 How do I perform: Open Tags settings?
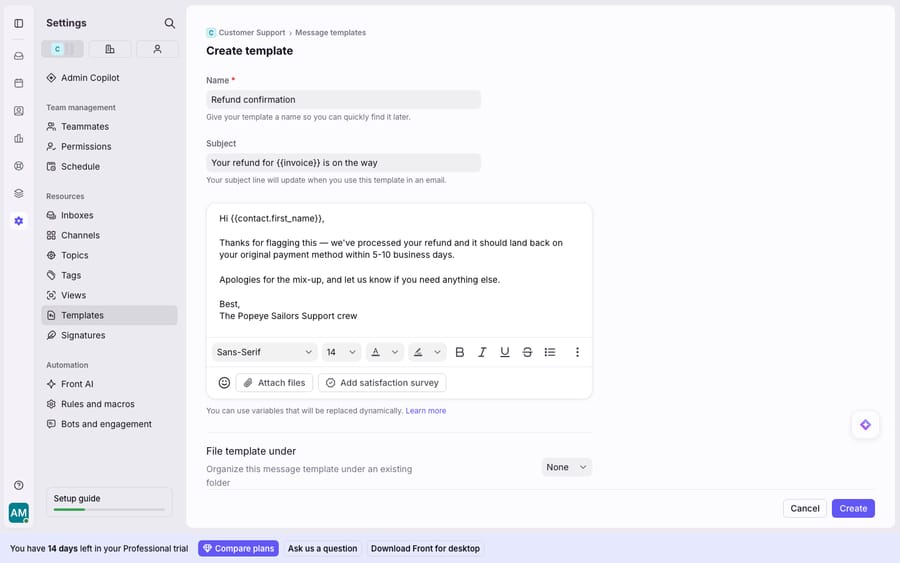point(109,275)
